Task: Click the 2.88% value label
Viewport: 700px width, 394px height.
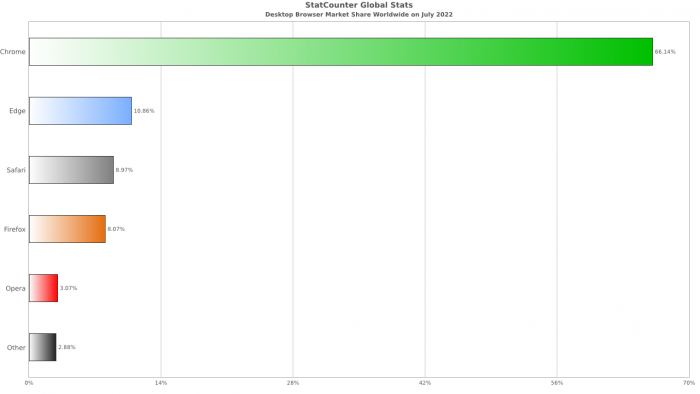Action: pos(67,347)
